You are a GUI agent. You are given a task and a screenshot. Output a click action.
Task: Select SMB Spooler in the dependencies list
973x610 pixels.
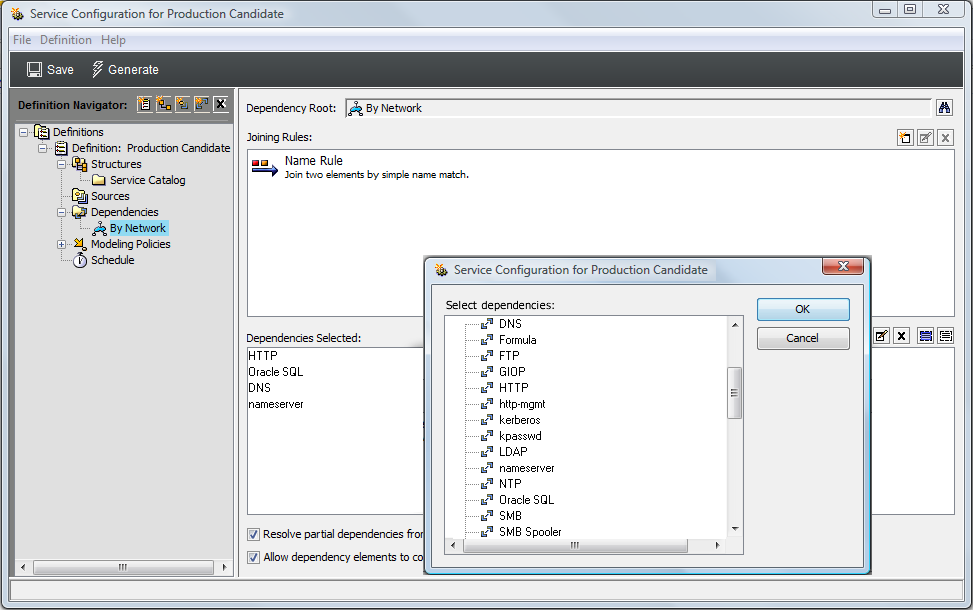point(530,532)
